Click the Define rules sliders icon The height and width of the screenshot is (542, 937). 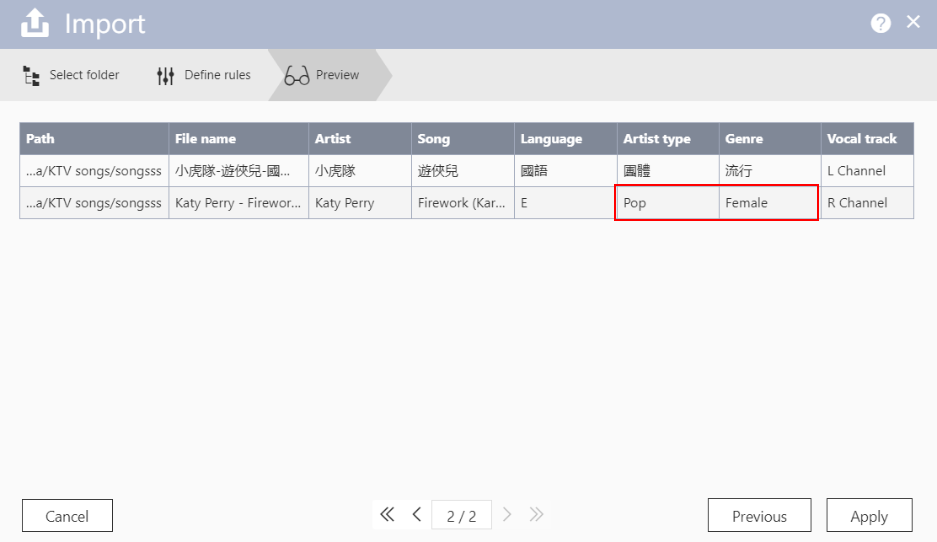point(165,76)
